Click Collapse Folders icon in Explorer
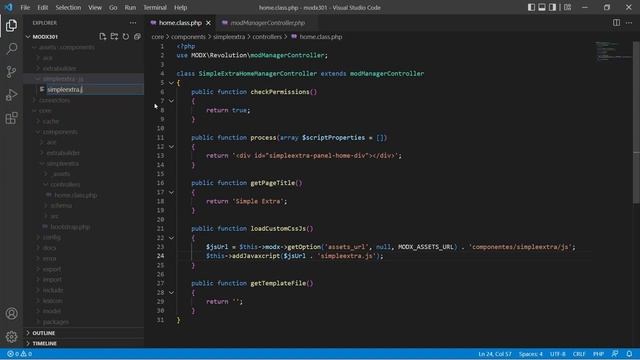 point(137,37)
